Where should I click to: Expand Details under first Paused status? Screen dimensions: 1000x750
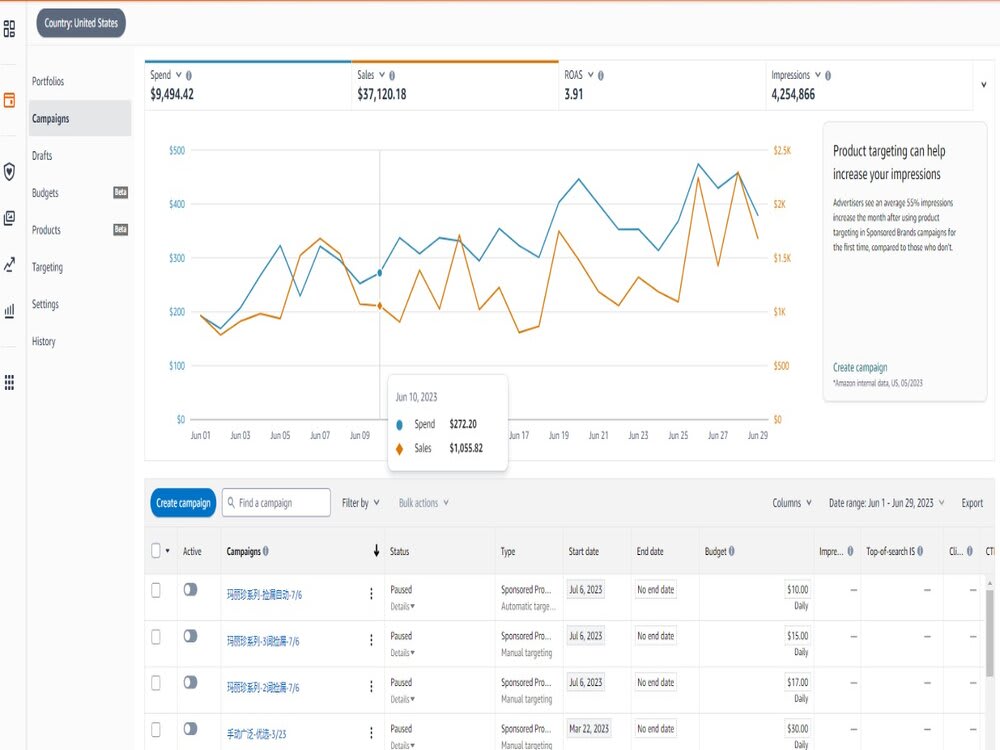pyautogui.click(x=402, y=607)
